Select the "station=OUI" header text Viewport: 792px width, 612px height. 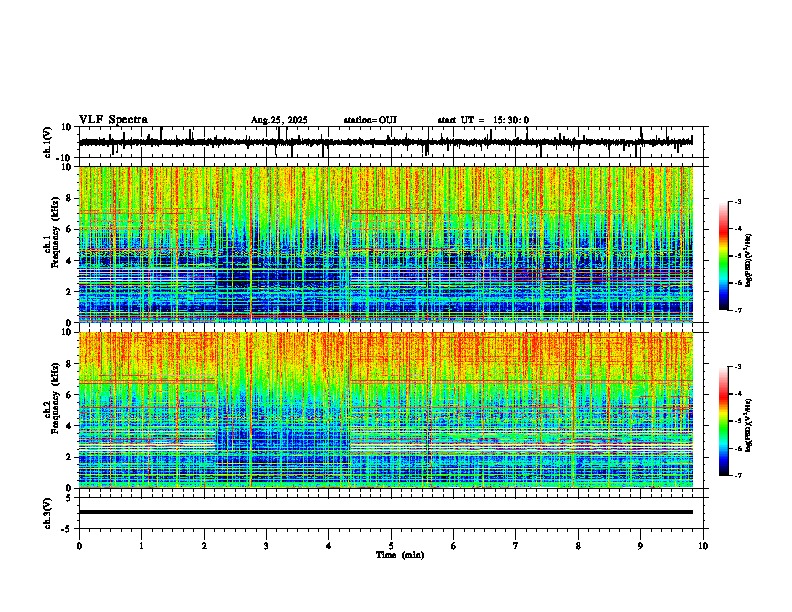click(370, 120)
